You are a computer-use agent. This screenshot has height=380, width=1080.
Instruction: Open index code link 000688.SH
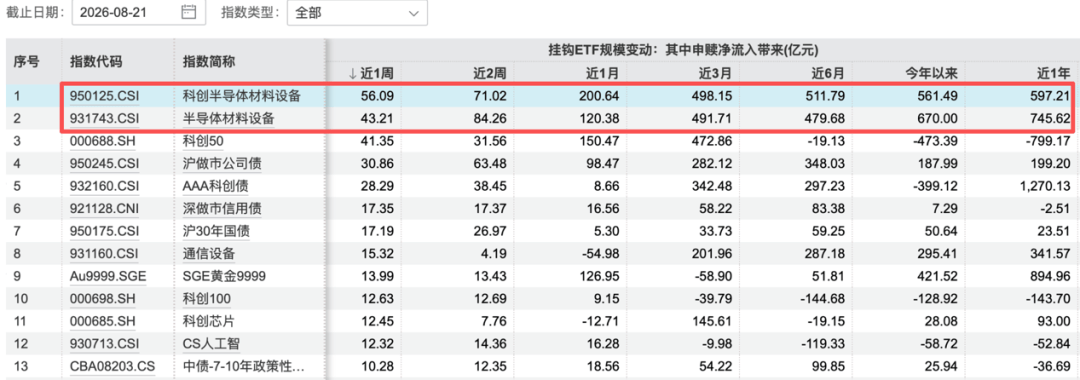(x=102, y=141)
